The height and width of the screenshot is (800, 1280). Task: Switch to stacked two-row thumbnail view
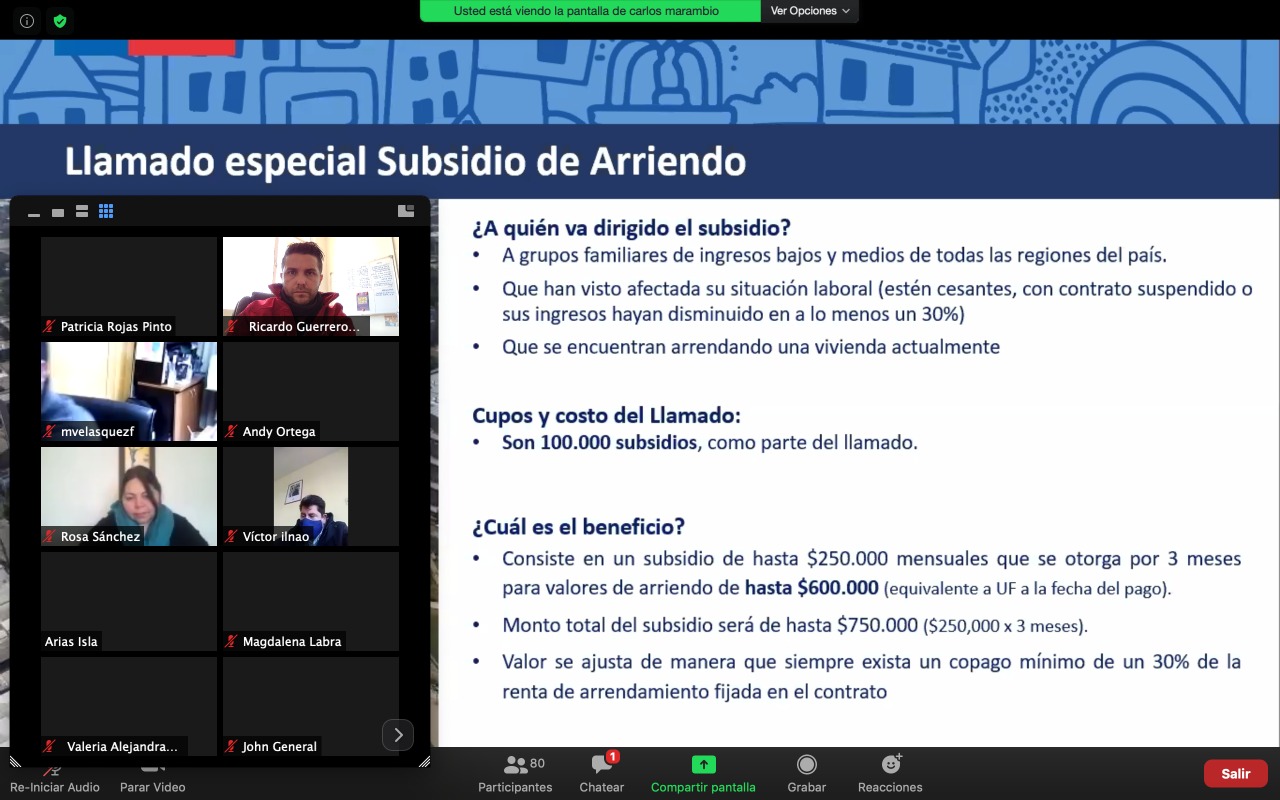click(82, 211)
